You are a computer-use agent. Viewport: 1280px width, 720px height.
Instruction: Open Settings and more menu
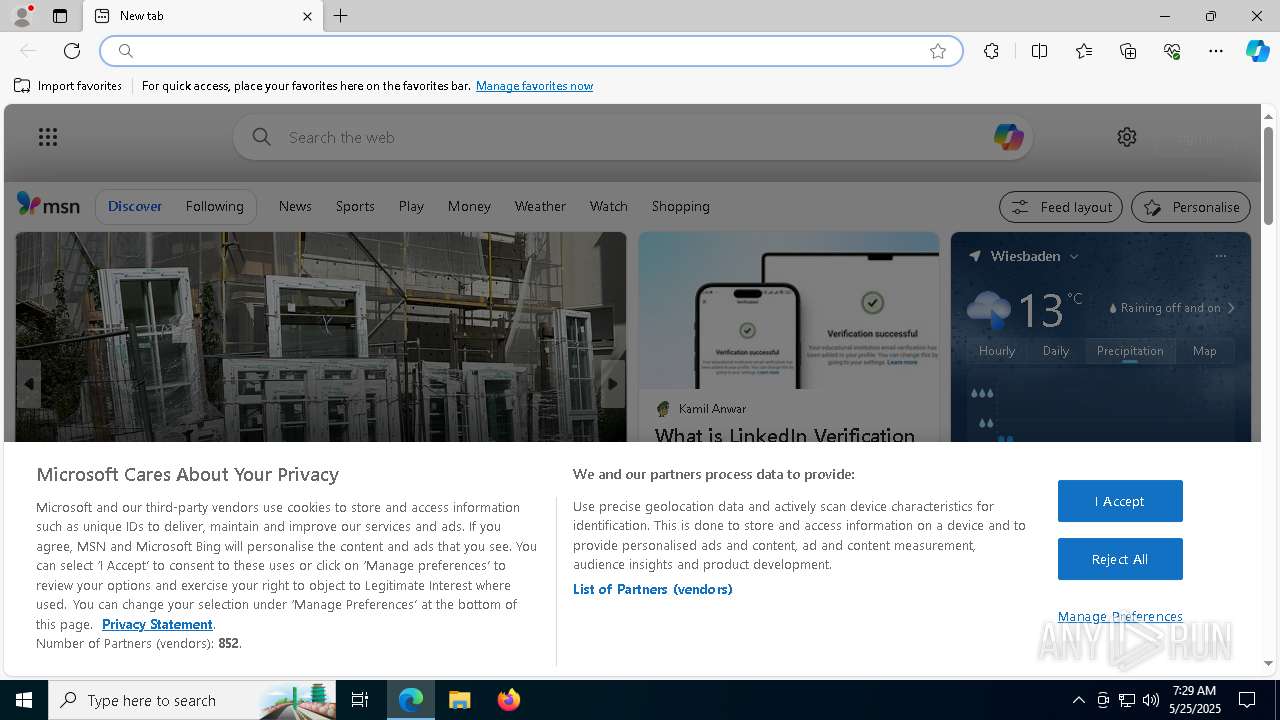pos(1216,51)
